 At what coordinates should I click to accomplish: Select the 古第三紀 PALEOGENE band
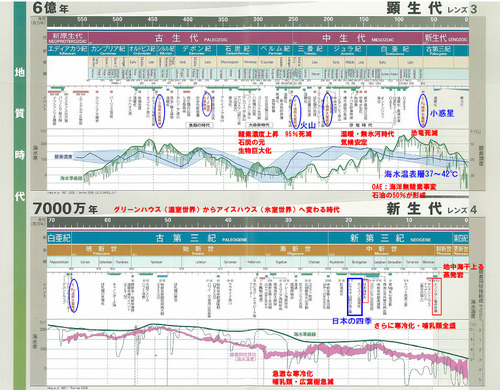[200, 238]
